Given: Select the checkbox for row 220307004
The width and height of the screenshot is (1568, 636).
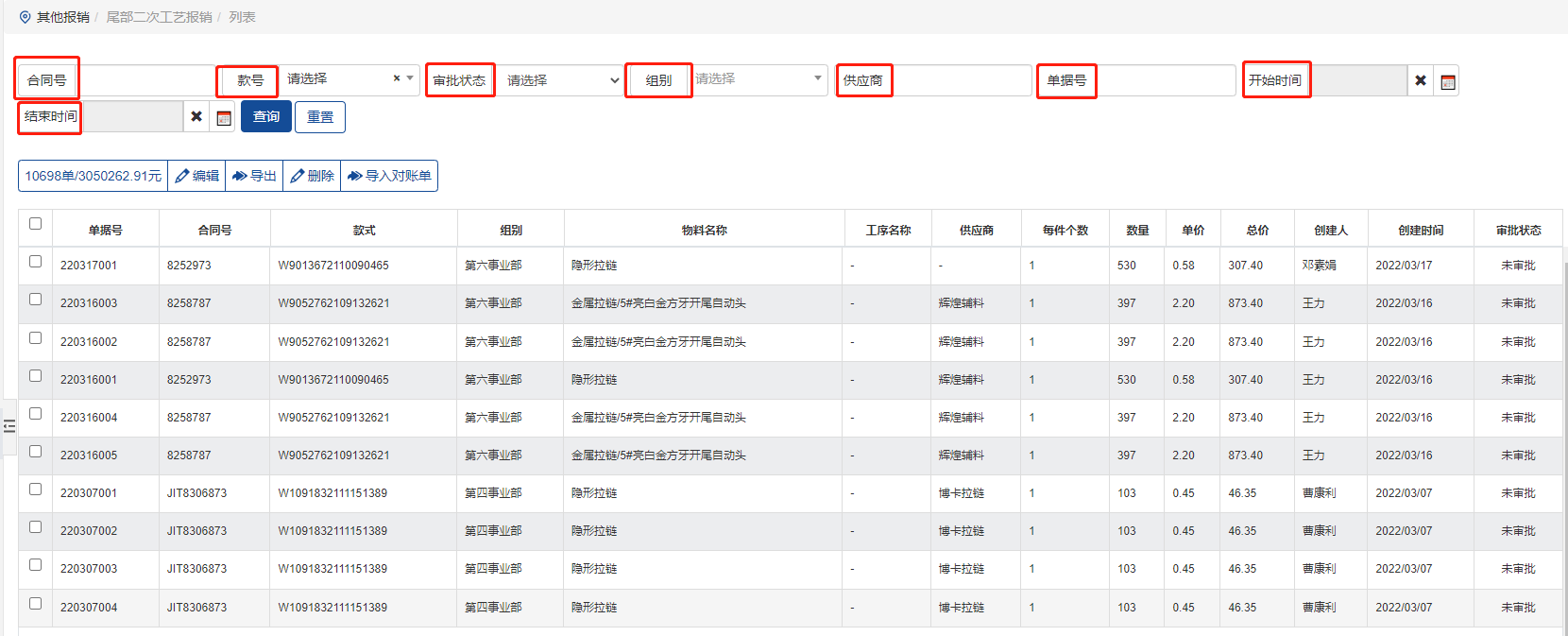Looking at the screenshot, I should tap(36, 604).
